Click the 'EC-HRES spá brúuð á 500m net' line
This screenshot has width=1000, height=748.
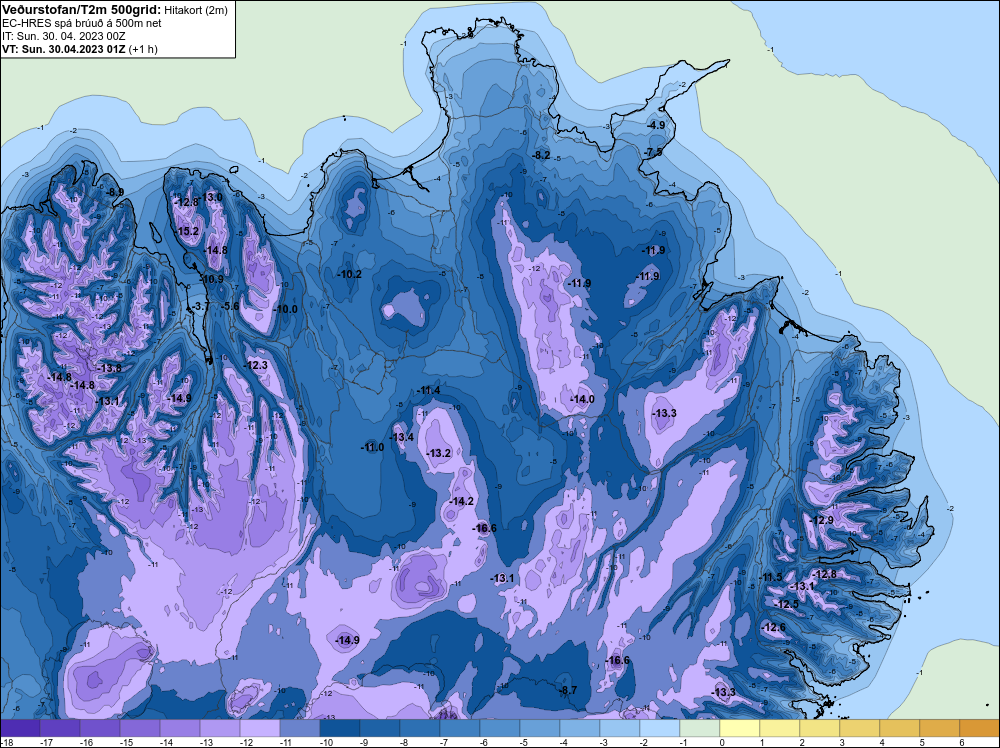tap(81, 23)
